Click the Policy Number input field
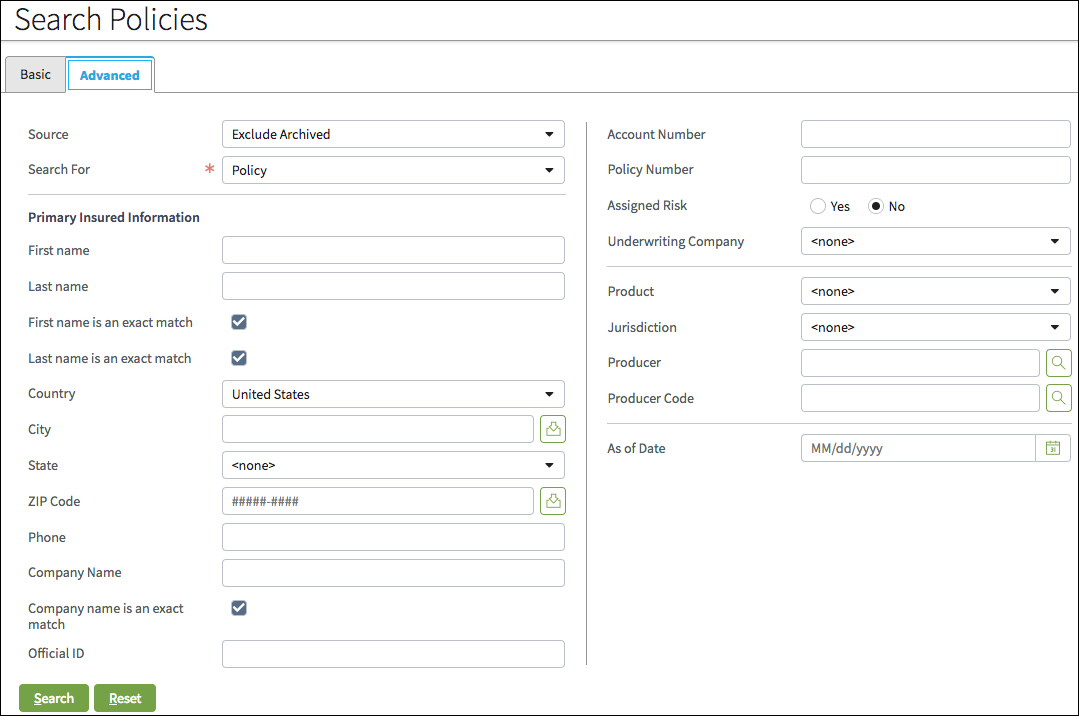The width and height of the screenshot is (1079, 716). [935, 169]
